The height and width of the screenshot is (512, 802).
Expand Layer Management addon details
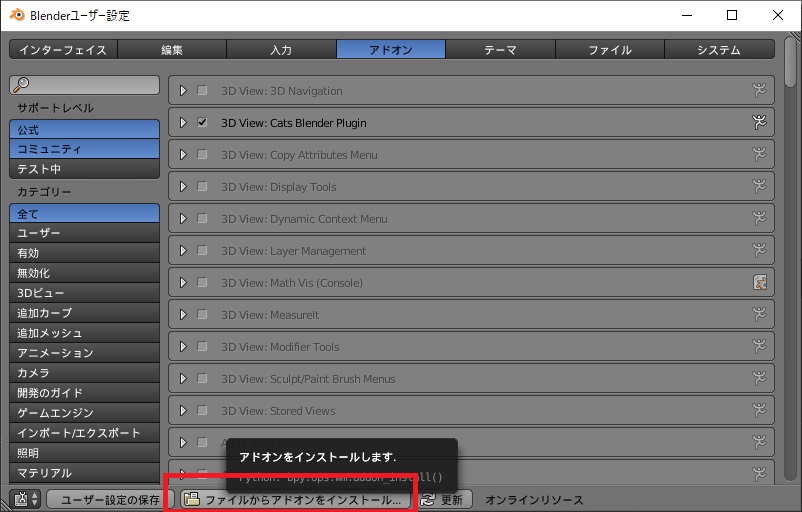tap(183, 251)
